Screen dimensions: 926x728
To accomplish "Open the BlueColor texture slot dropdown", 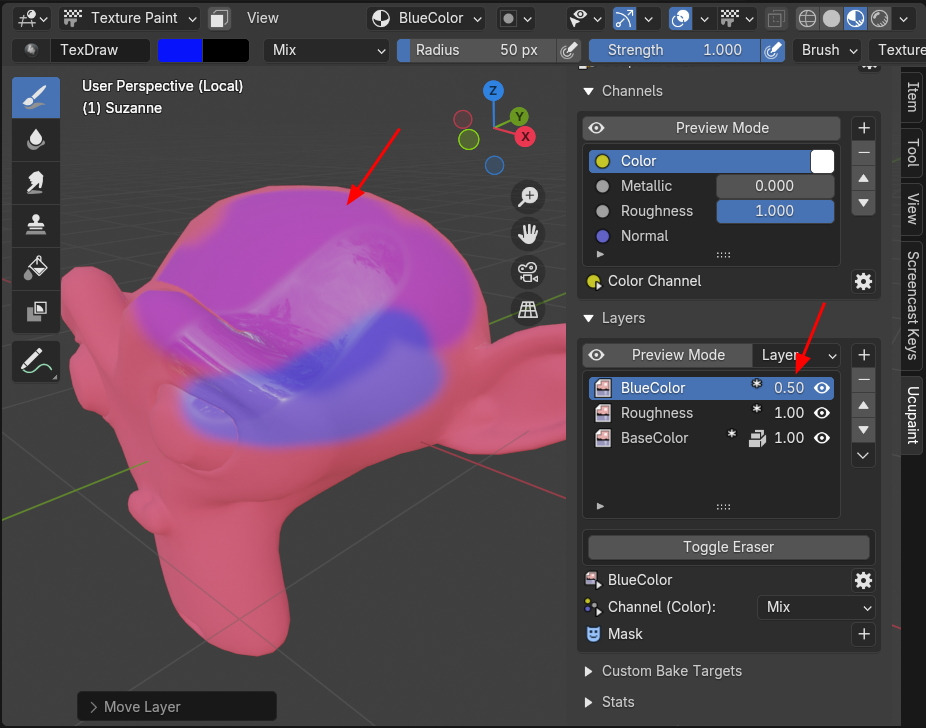I will [x=426, y=18].
